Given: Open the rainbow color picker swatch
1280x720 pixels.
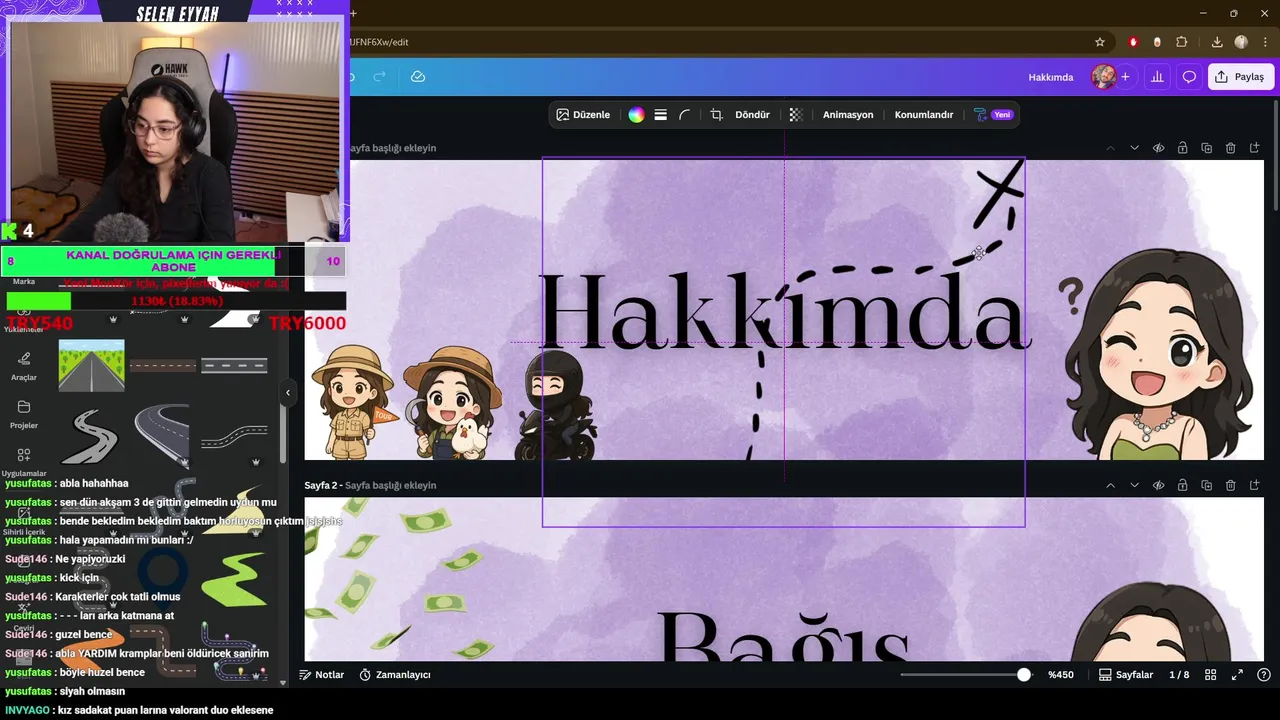Looking at the screenshot, I should [x=636, y=115].
